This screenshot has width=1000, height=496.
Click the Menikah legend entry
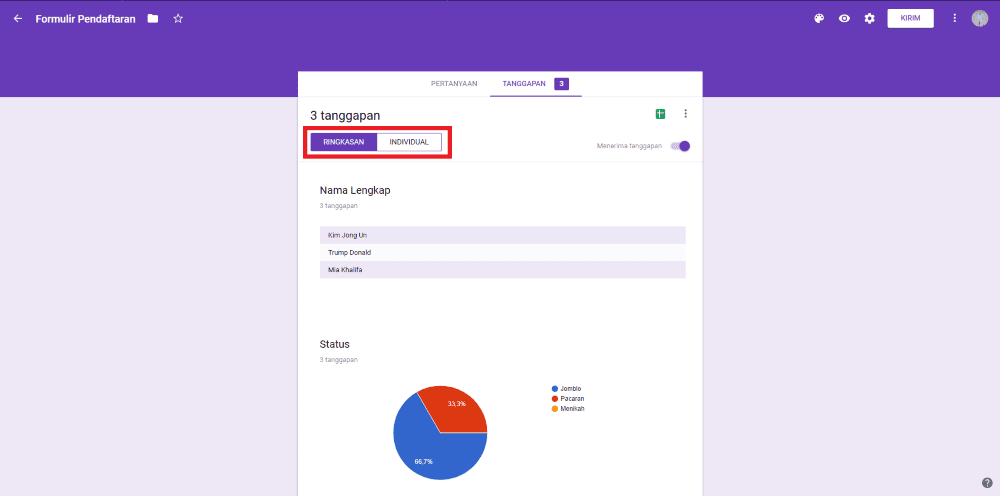[568, 409]
